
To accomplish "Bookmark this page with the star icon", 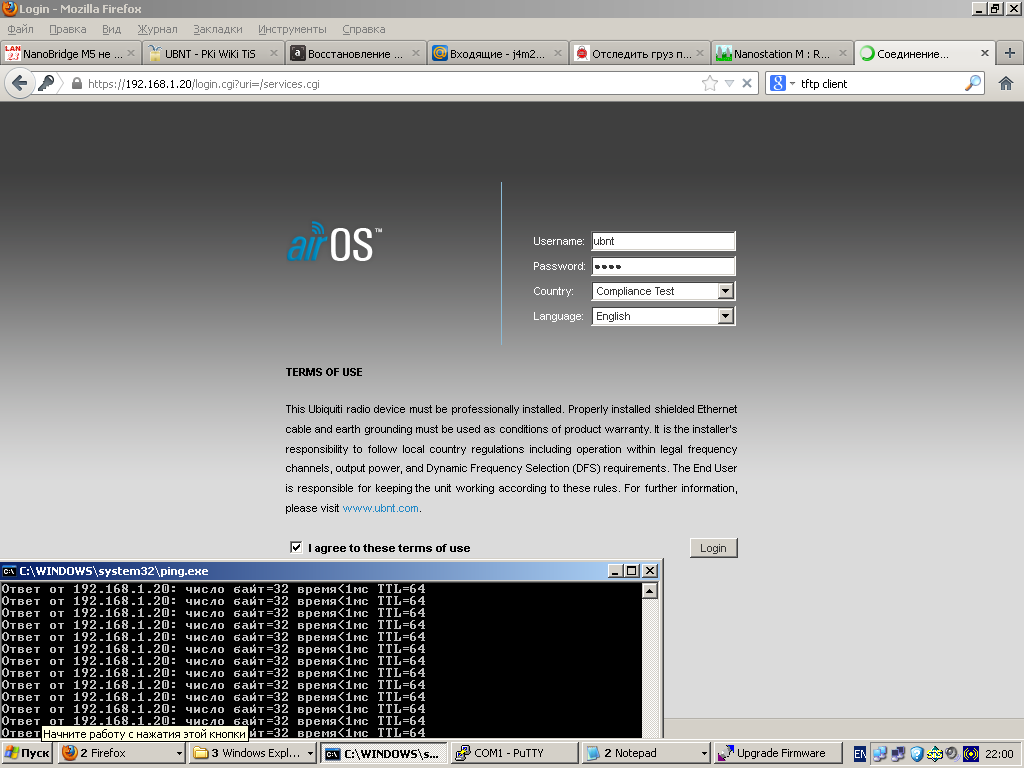I will pyautogui.click(x=709, y=84).
